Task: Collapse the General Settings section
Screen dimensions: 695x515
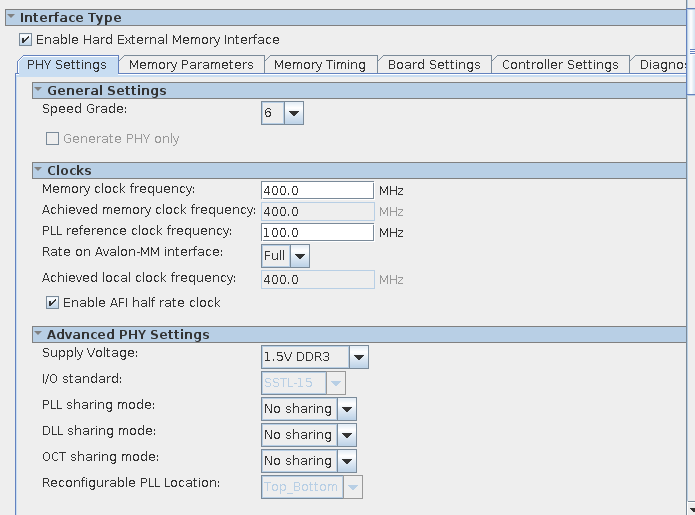Action: click(39, 90)
